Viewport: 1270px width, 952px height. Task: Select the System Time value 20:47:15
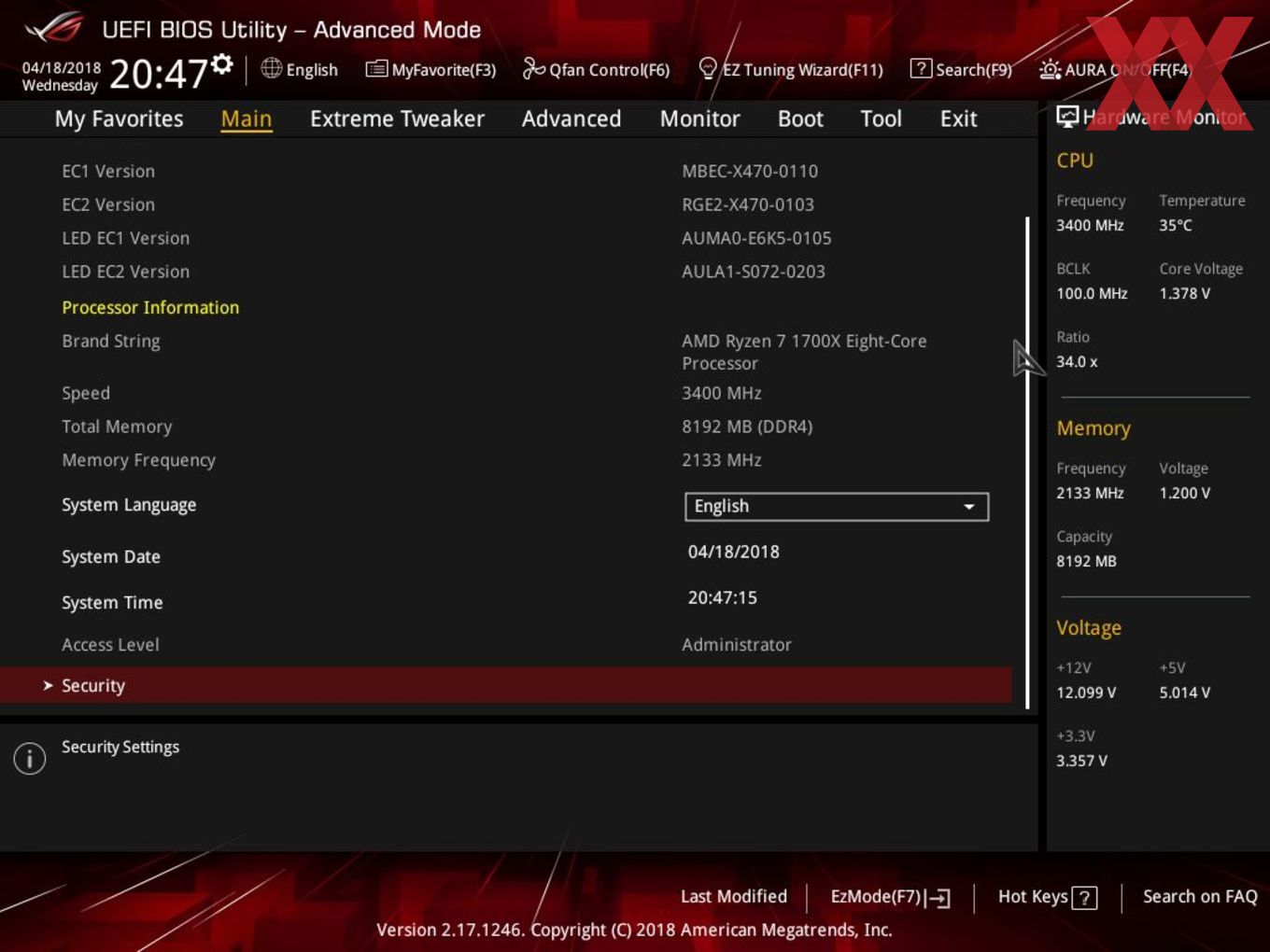(x=723, y=597)
